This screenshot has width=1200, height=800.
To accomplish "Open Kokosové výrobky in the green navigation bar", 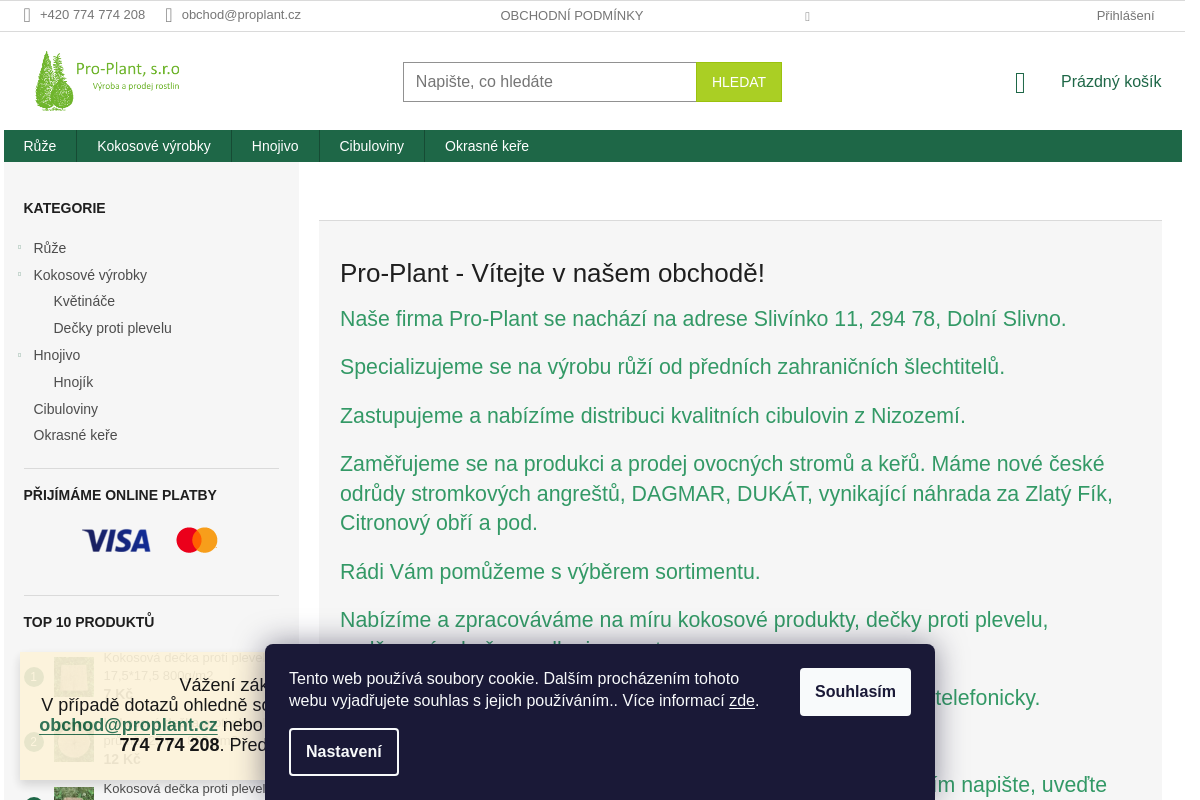I will (154, 146).
